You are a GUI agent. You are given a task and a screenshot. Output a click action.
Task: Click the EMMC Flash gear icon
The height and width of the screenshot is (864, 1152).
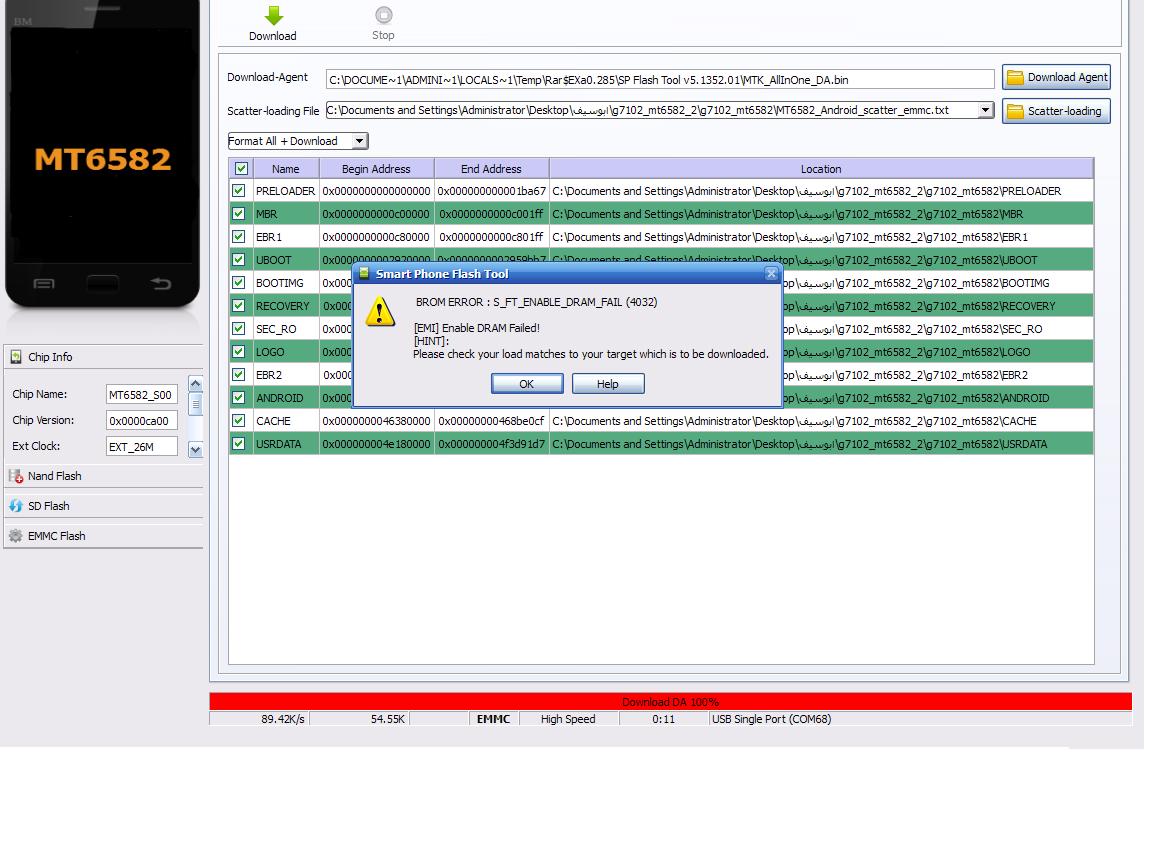pyautogui.click(x=15, y=536)
